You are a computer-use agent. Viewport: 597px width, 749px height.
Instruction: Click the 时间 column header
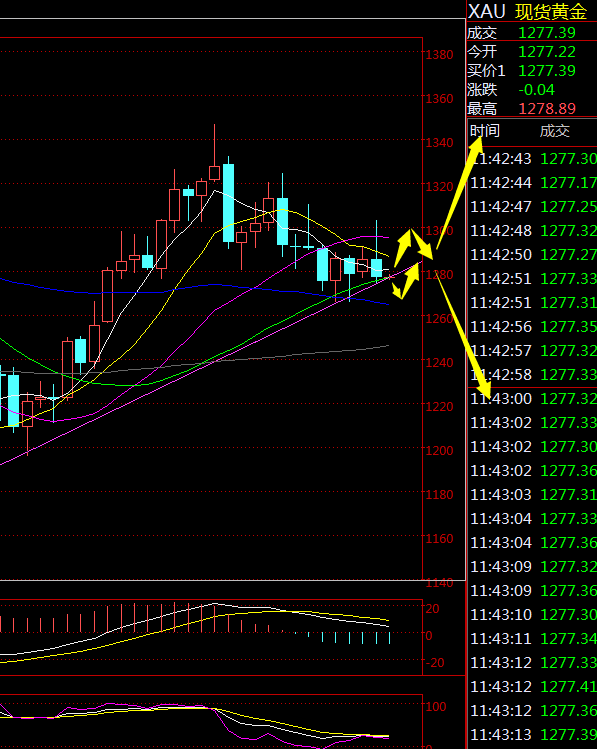(485, 130)
